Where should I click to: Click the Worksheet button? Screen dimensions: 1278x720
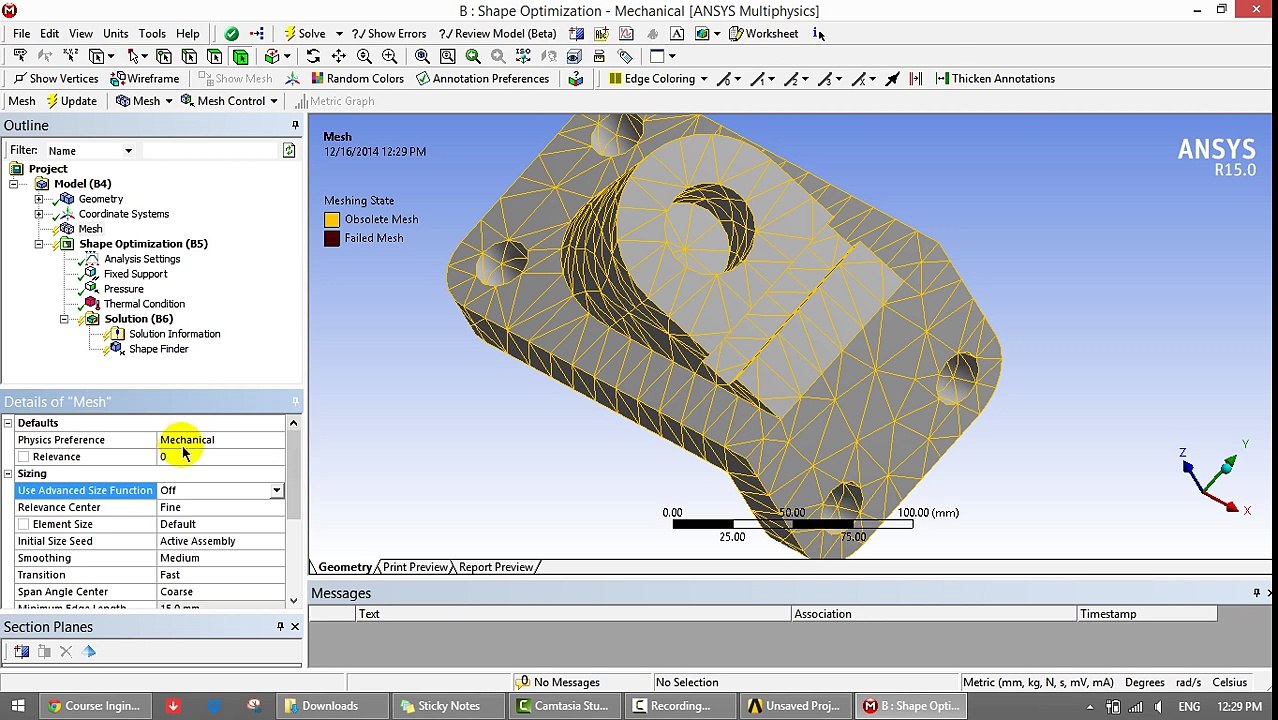(x=763, y=33)
